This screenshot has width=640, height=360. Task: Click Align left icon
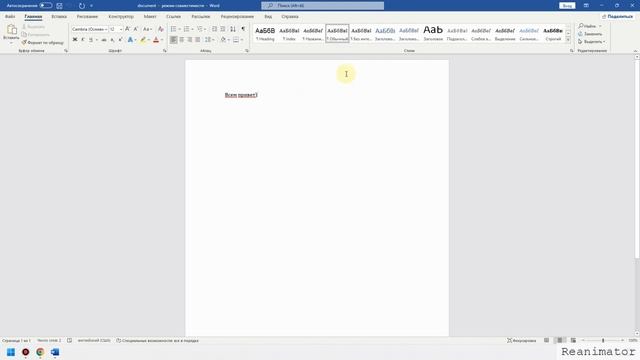(x=173, y=40)
